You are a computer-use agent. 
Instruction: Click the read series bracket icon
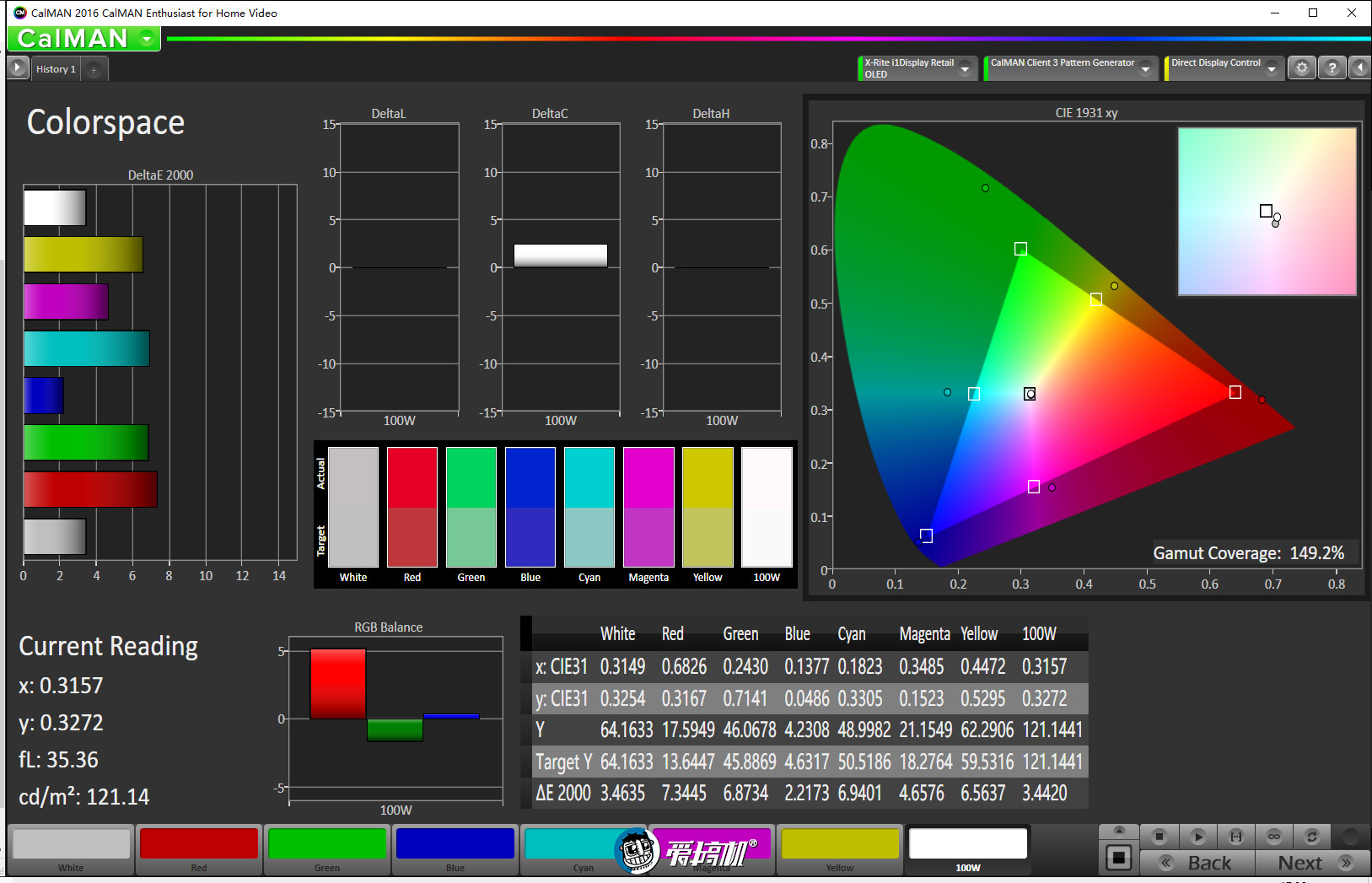pos(1235,837)
